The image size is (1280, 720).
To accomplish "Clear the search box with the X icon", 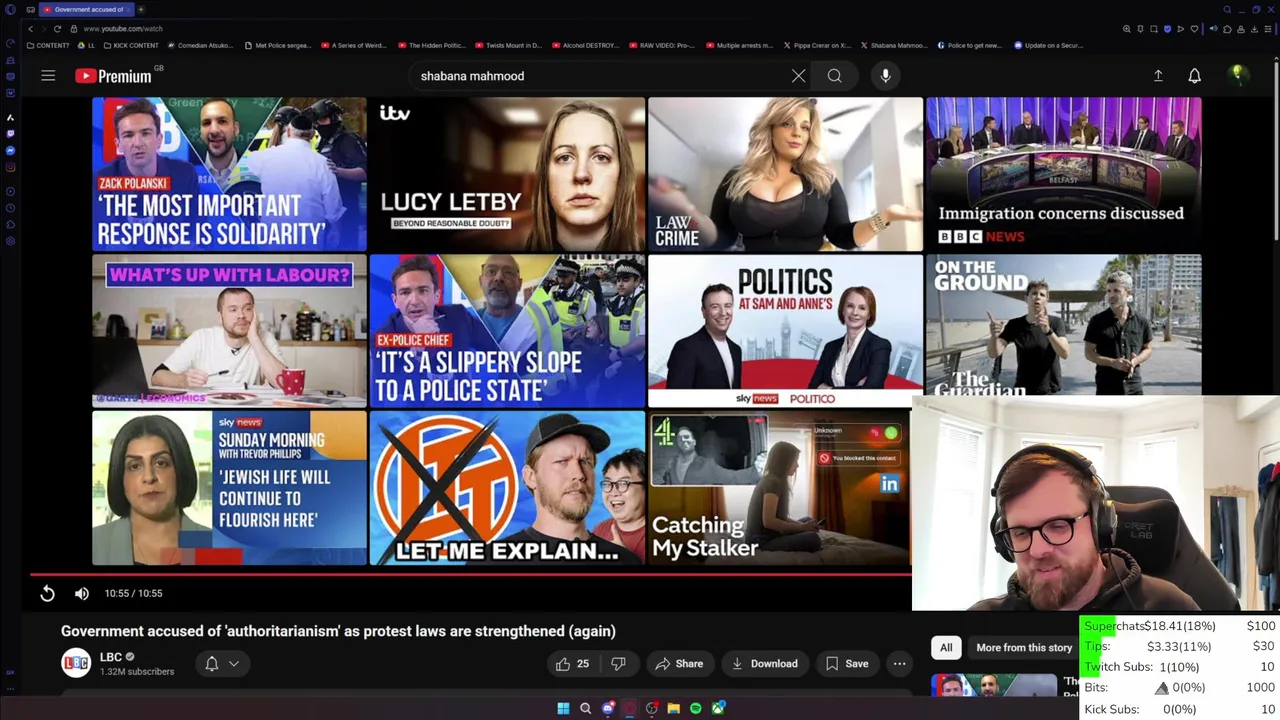I will pos(798,76).
